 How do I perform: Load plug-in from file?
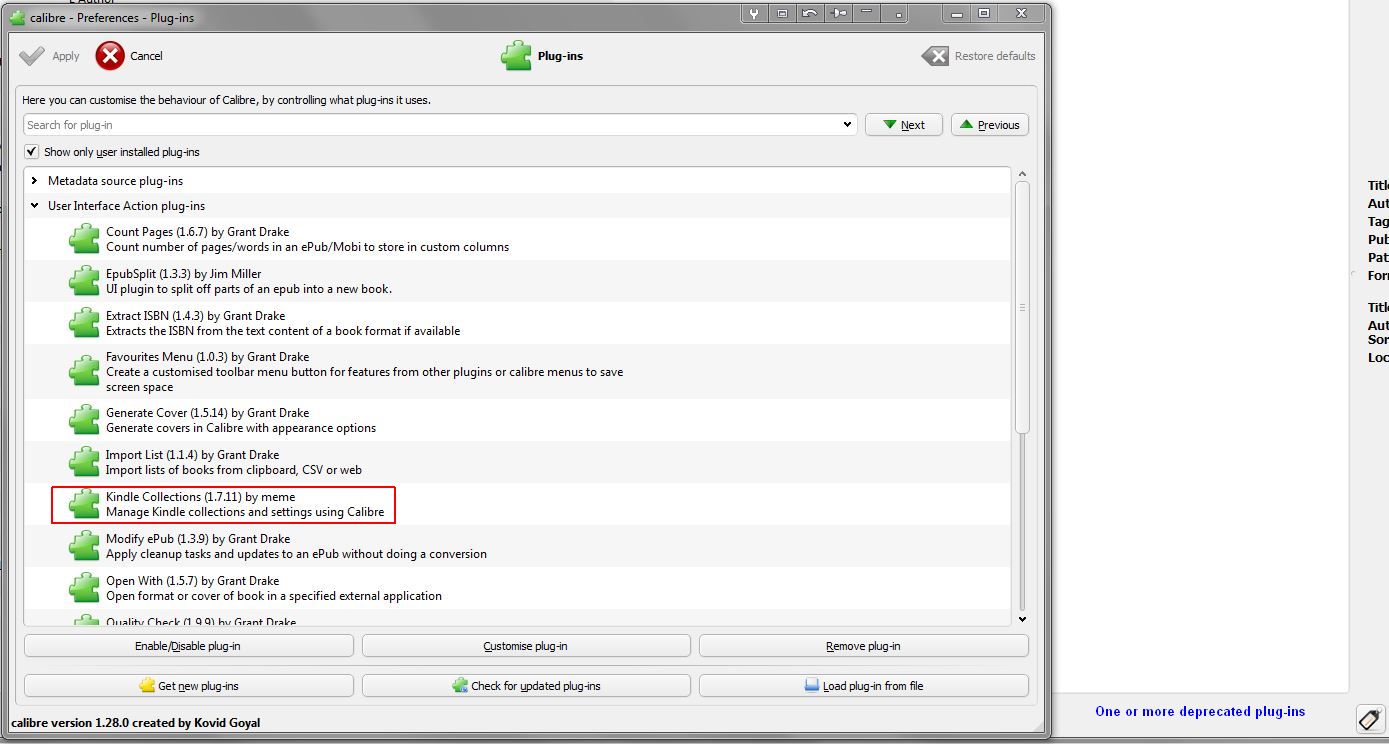tap(864, 686)
